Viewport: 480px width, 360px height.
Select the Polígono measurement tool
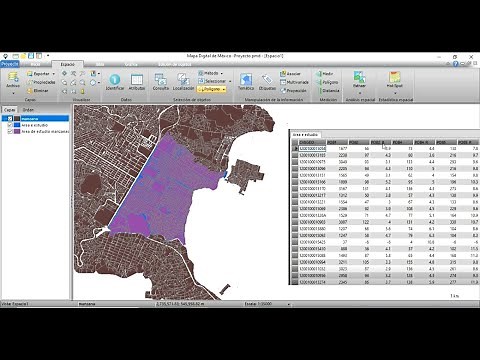[x=327, y=82]
